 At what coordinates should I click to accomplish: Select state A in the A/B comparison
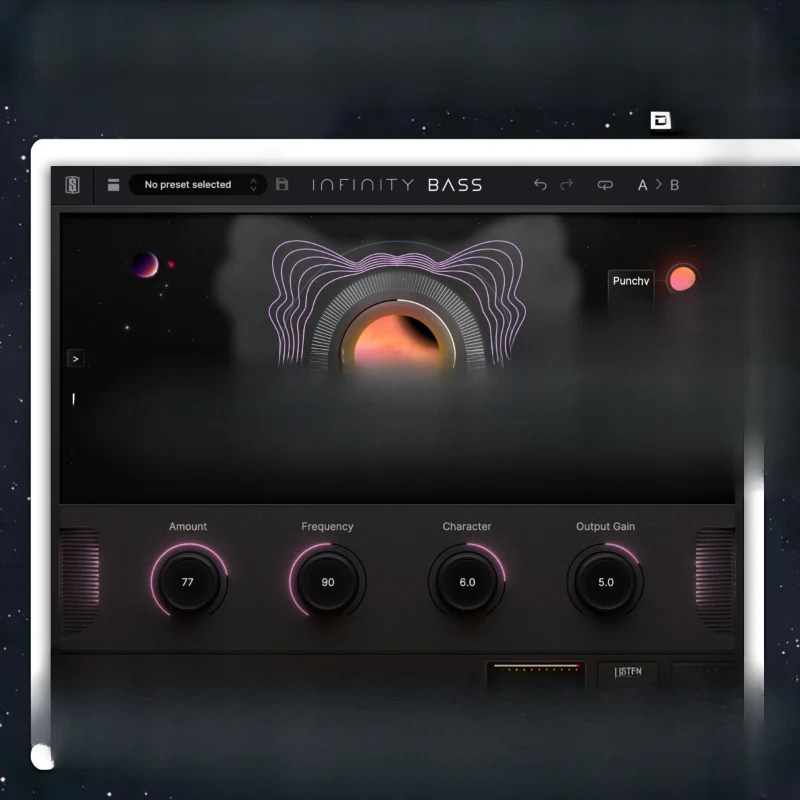[641, 185]
